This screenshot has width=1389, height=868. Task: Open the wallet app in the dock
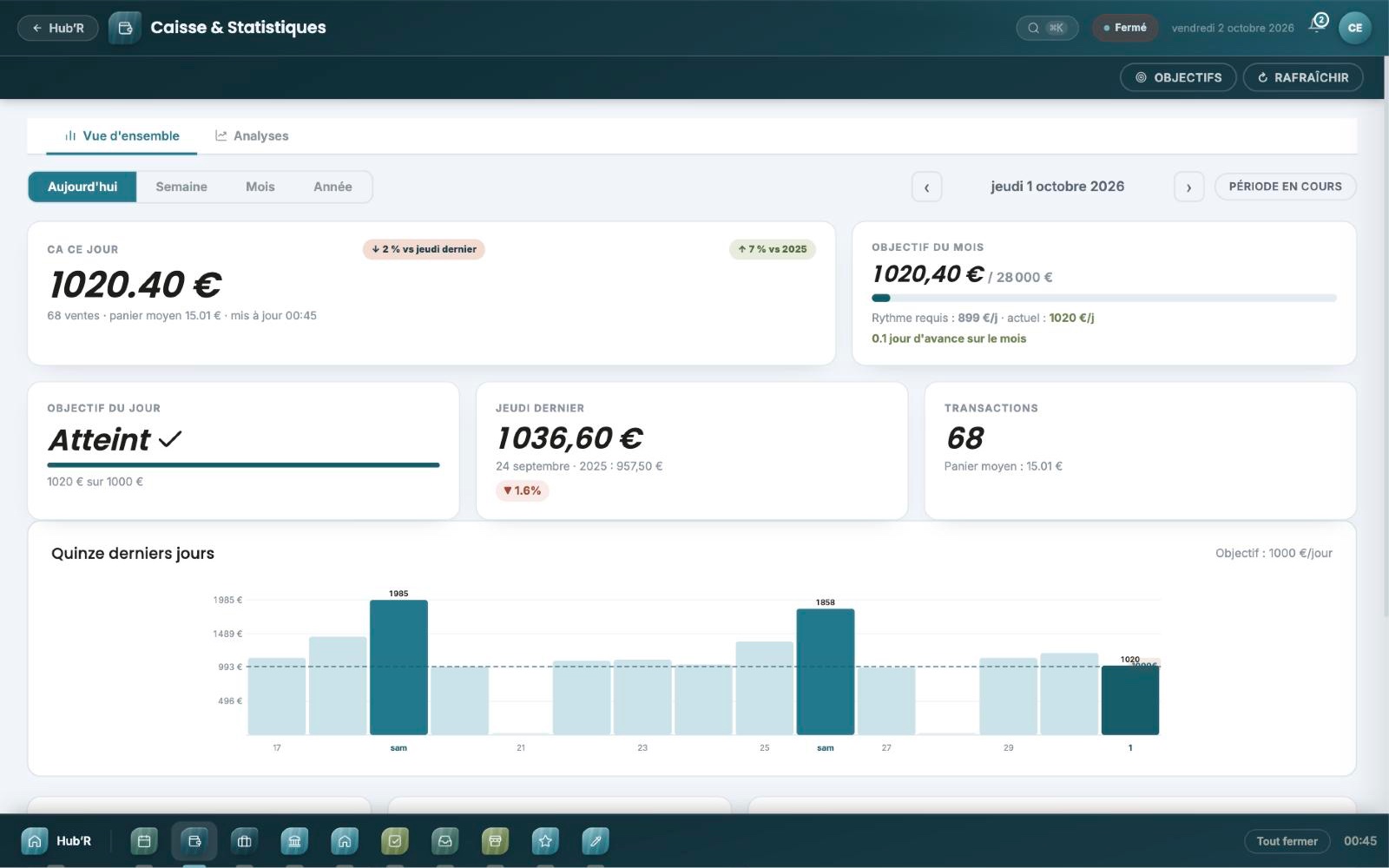(x=194, y=841)
